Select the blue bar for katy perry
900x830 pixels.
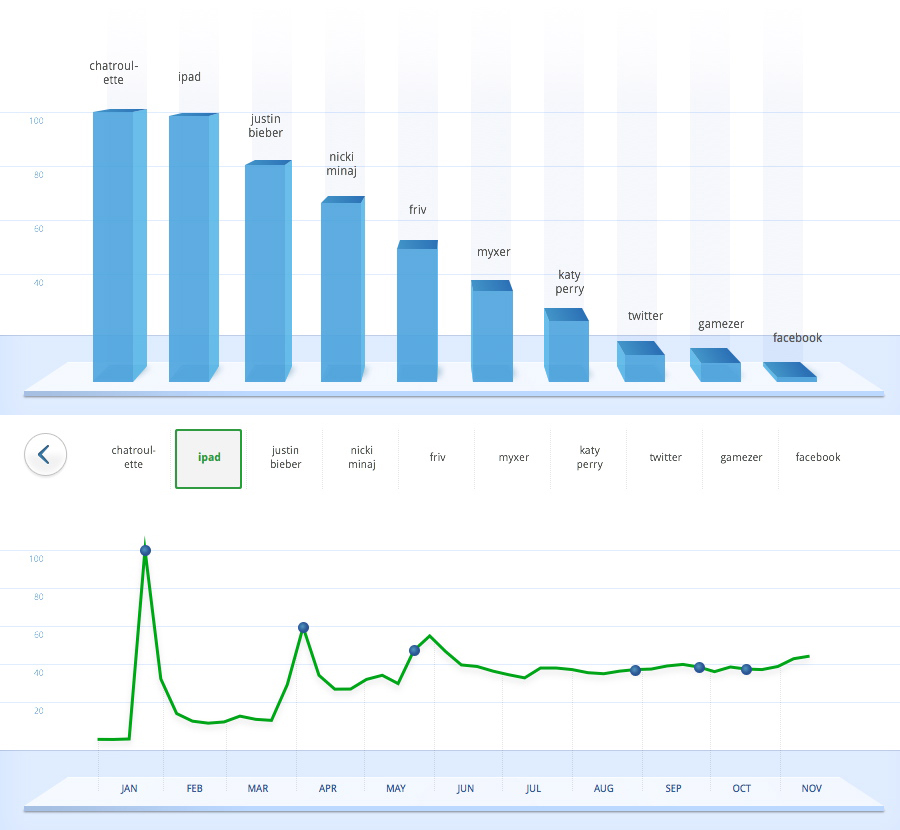click(567, 345)
